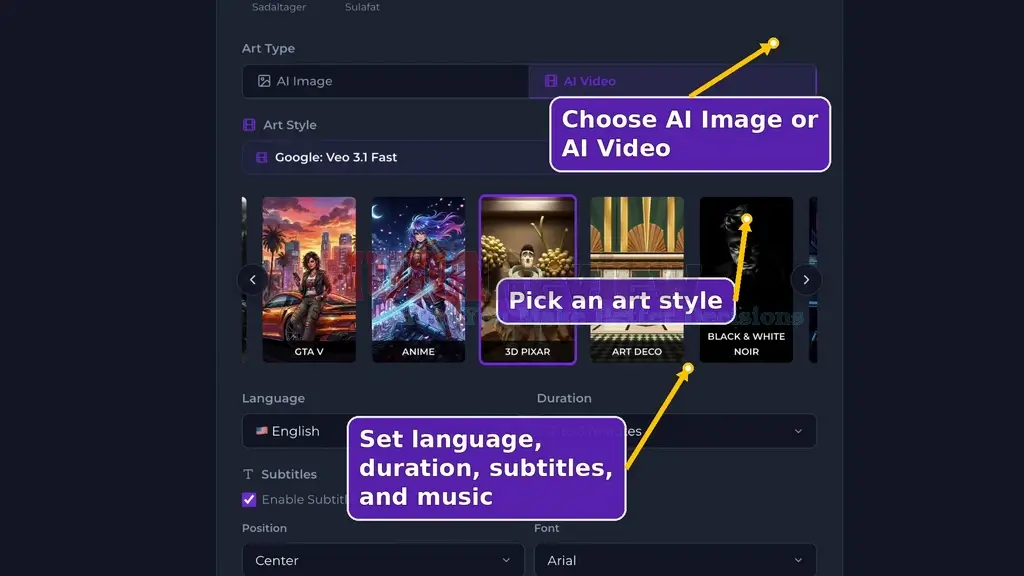
Task: Show next art styles with right arrow
Action: [806, 280]
